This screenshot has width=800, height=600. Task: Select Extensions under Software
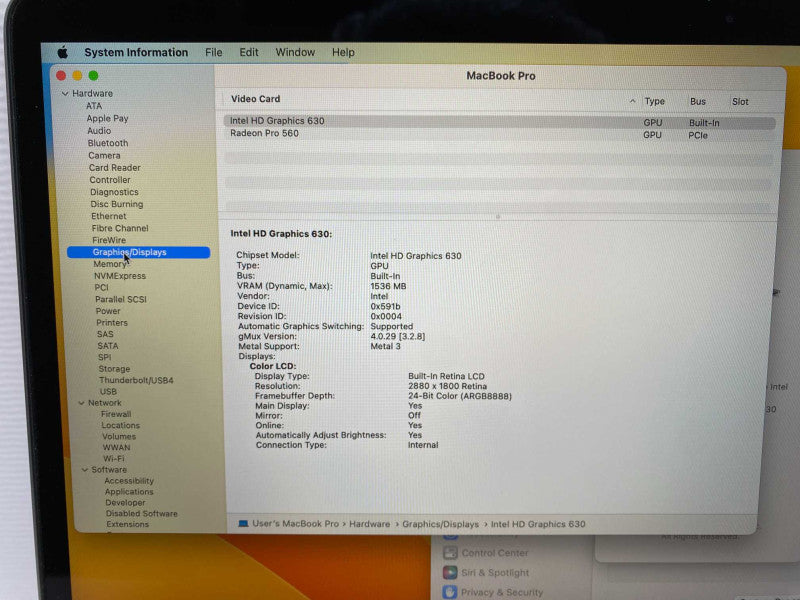click(x=128, y=524)
